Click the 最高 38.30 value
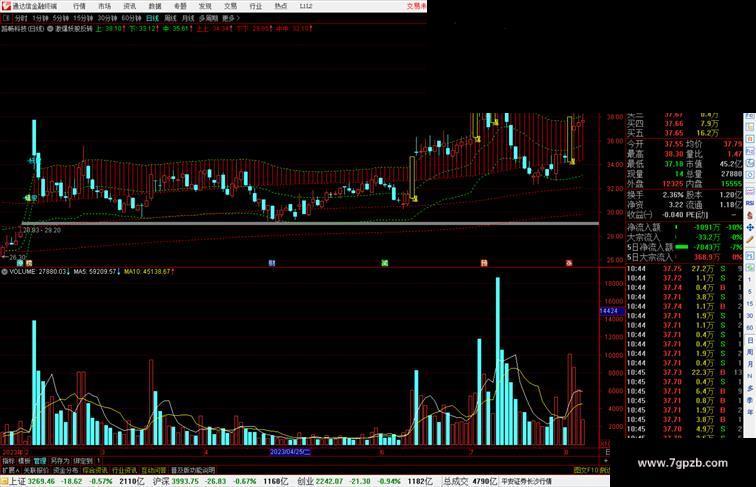 [673, 154]
